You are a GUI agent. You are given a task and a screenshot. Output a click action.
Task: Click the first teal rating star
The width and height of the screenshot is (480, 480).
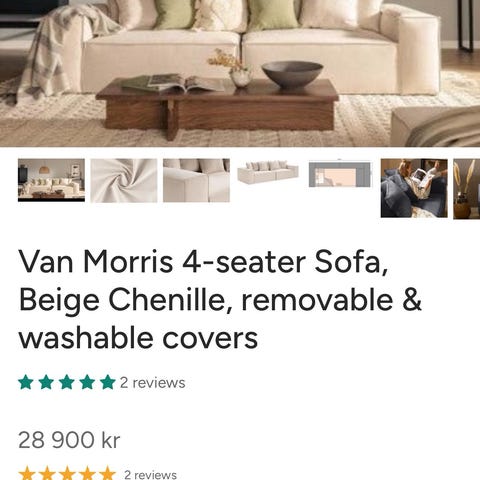pos(26,382)
